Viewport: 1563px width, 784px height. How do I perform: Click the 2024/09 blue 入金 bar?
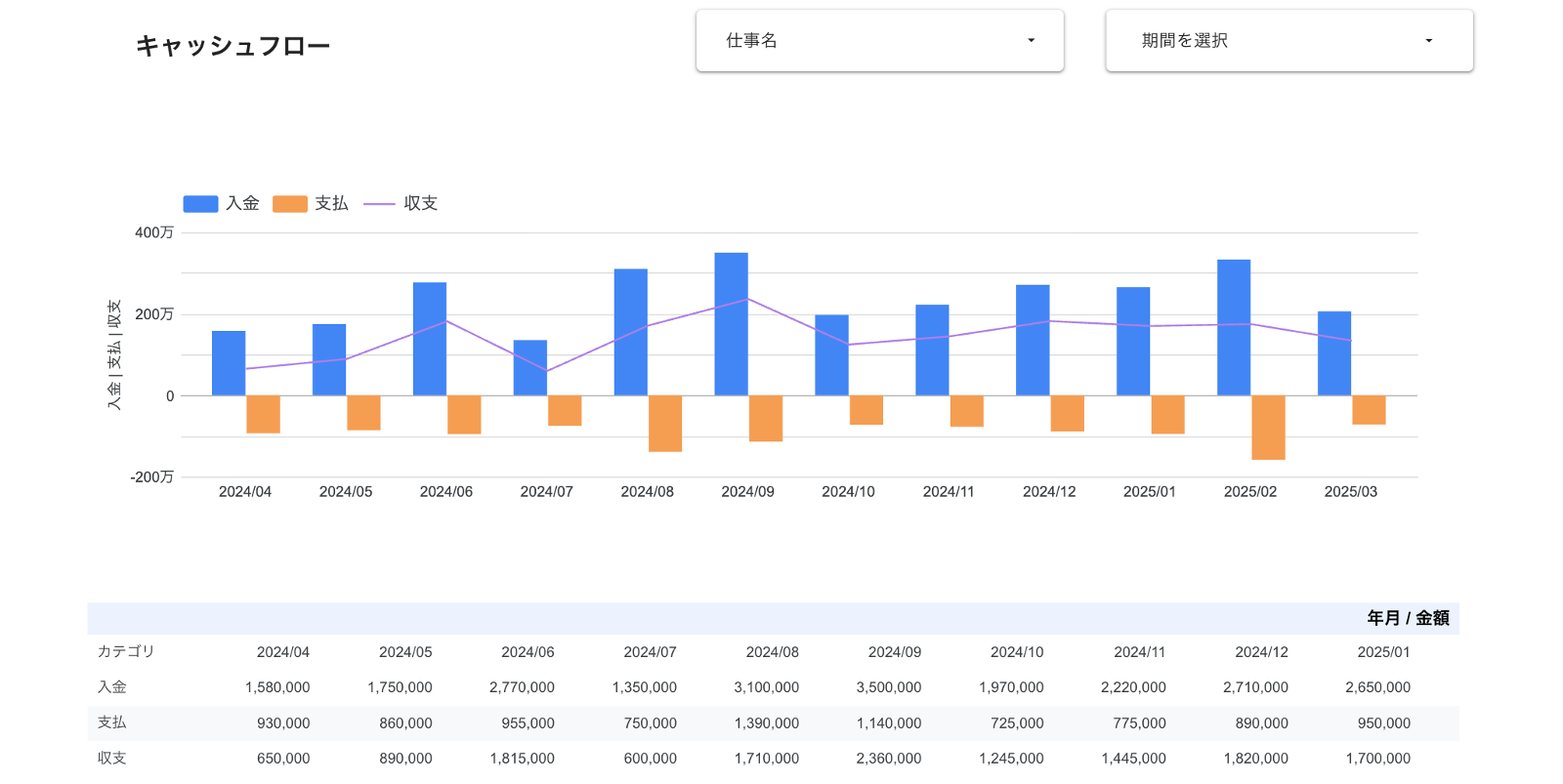[731, 323]
